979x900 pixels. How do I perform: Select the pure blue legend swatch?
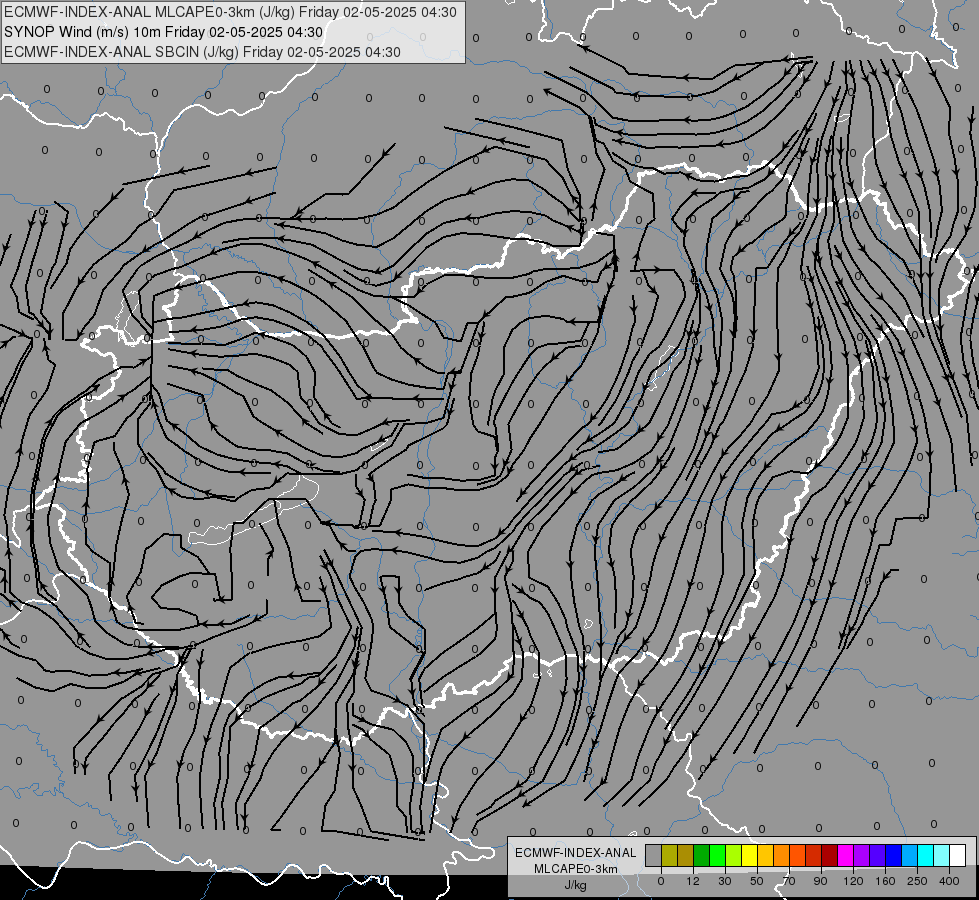point(893,855)
